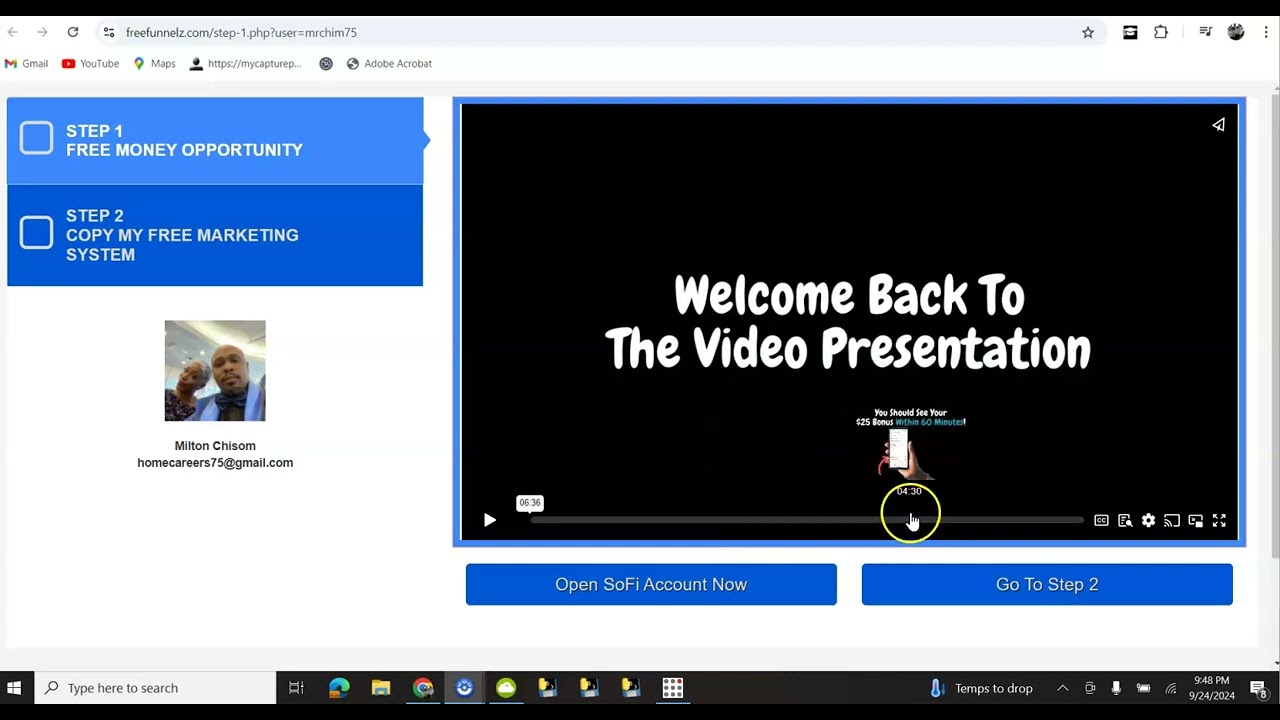Open Task View on taskbar
This screenshot has width=1280, height=720.
tap(296, 688)
